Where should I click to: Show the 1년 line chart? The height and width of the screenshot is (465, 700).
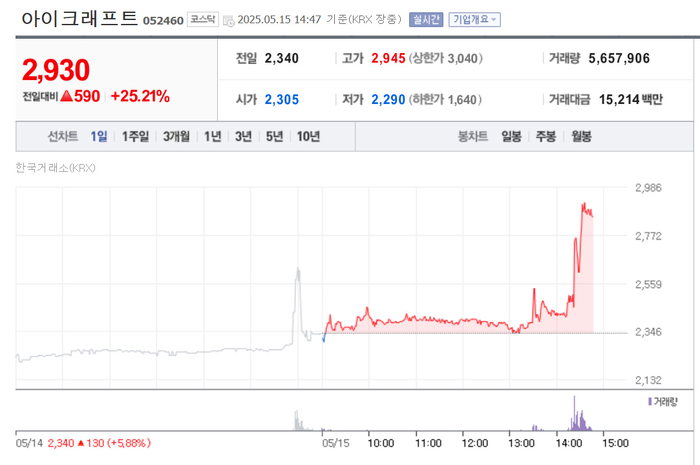[213, 137]
